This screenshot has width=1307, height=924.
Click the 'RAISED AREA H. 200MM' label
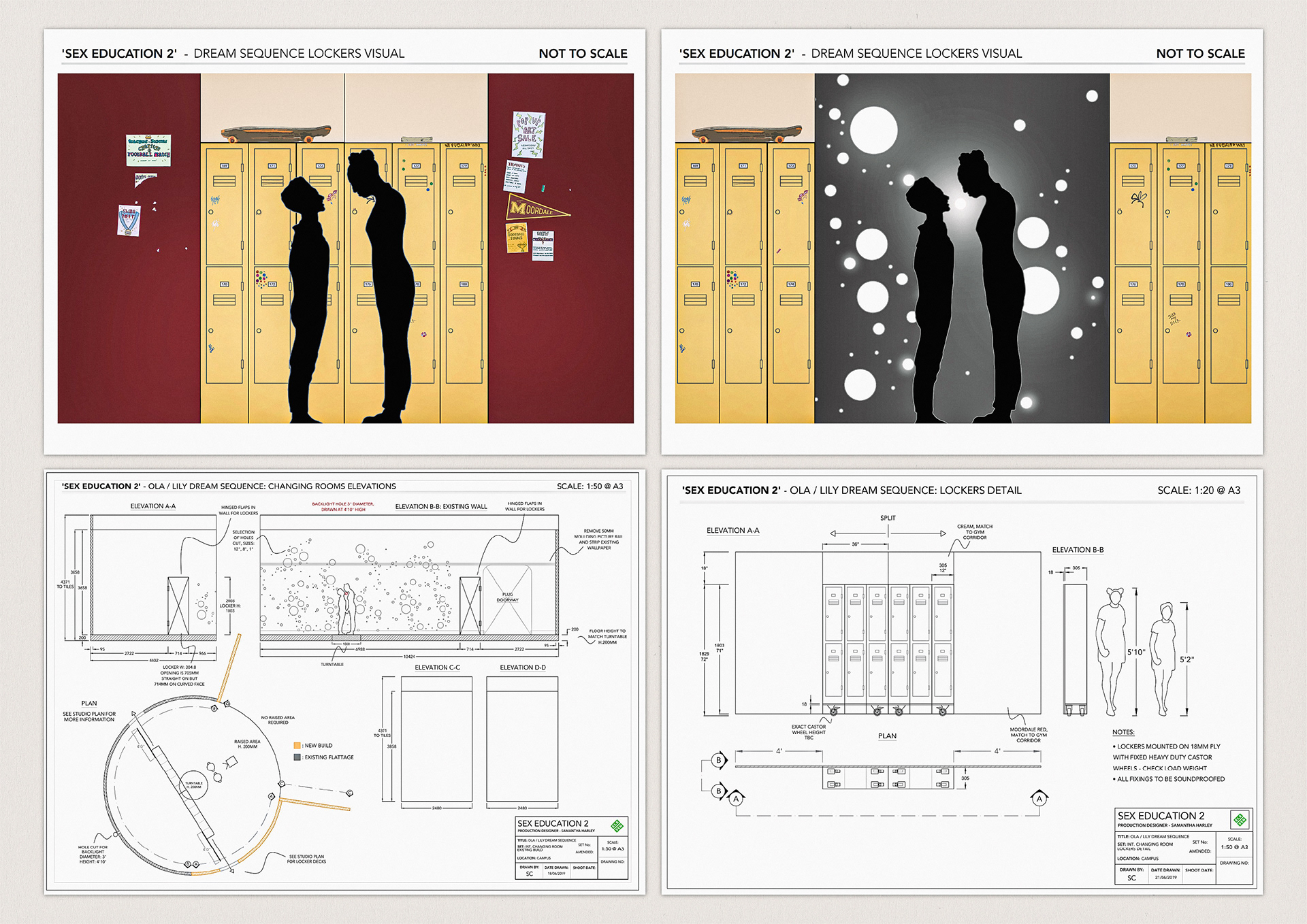coord(247,744)
